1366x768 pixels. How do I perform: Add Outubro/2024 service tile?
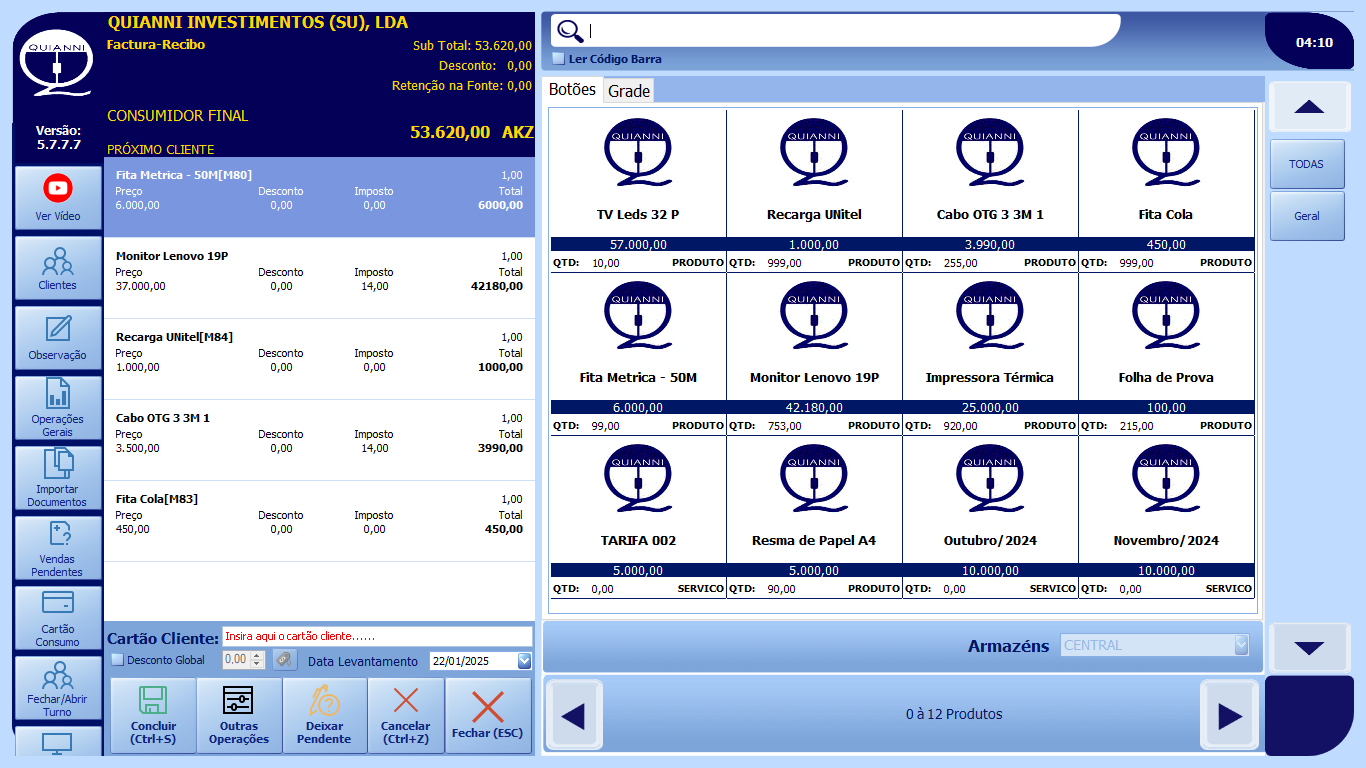[x=990, y=516]
